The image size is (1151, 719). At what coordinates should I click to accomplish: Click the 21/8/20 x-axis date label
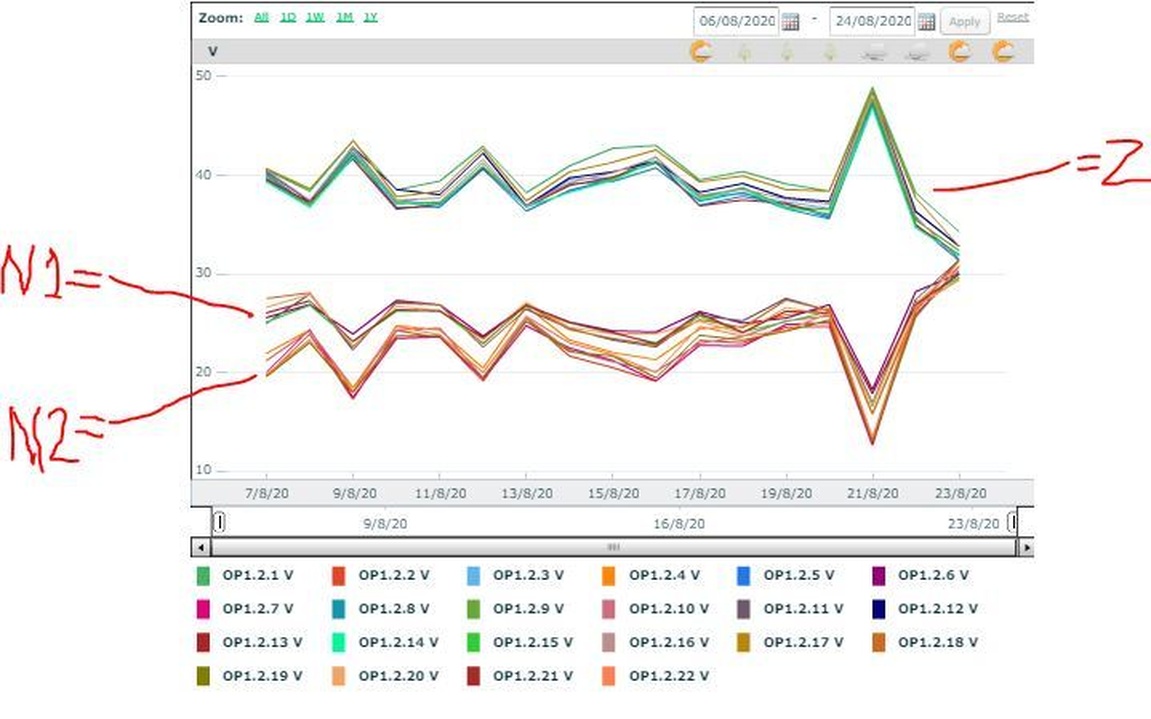pos(872,494)
